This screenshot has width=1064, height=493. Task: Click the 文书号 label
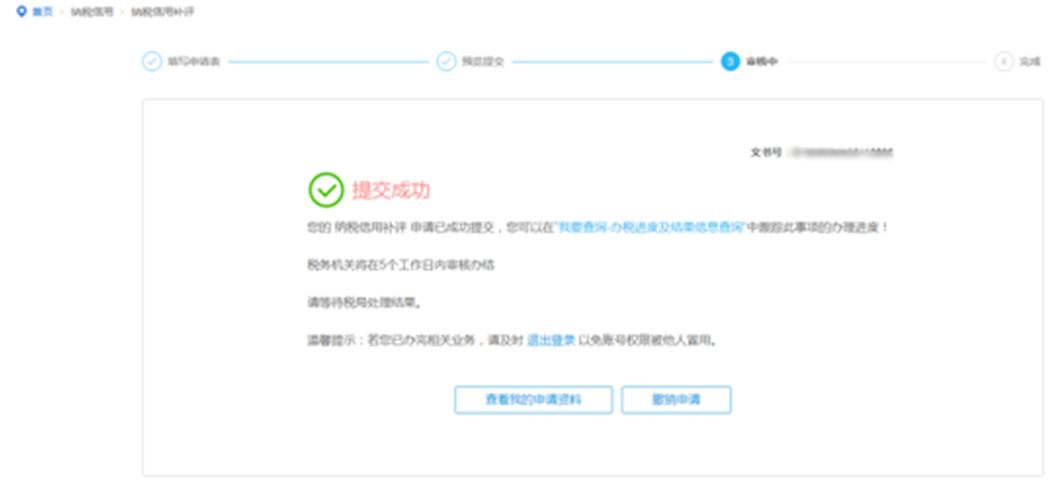click(x=766, y=153)
